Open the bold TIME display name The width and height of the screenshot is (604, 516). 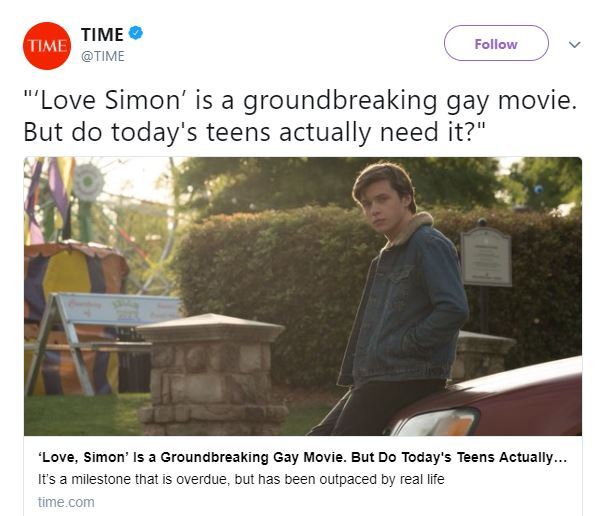102,35
